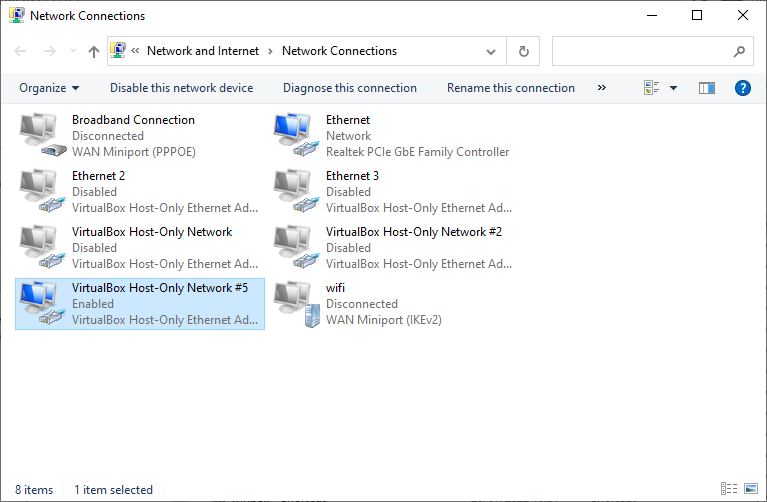Select the Broadband Connection adapter icon

click(40, 136)
